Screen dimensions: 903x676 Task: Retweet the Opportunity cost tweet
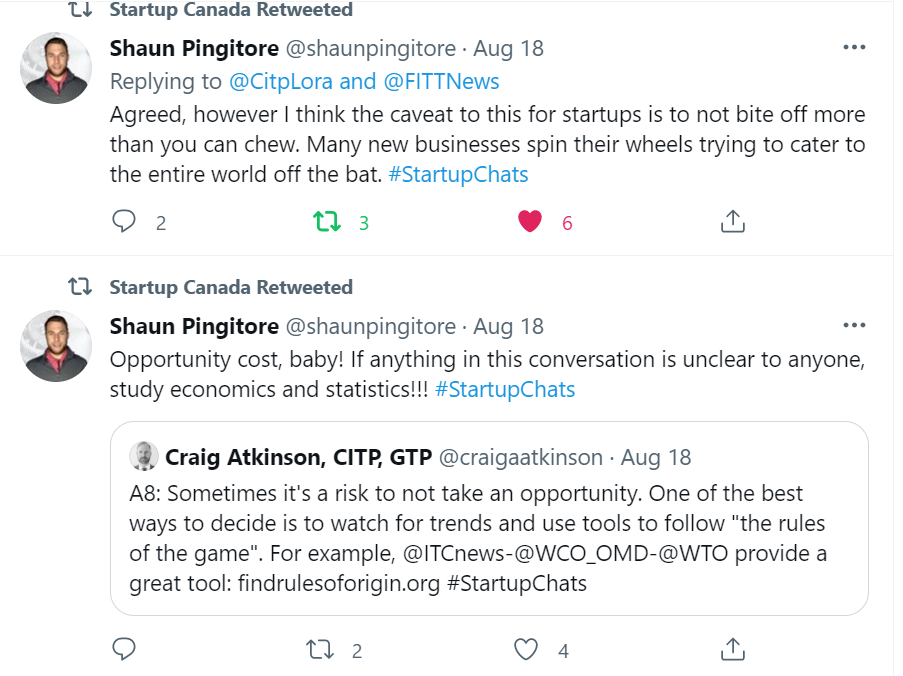(320, 650)
